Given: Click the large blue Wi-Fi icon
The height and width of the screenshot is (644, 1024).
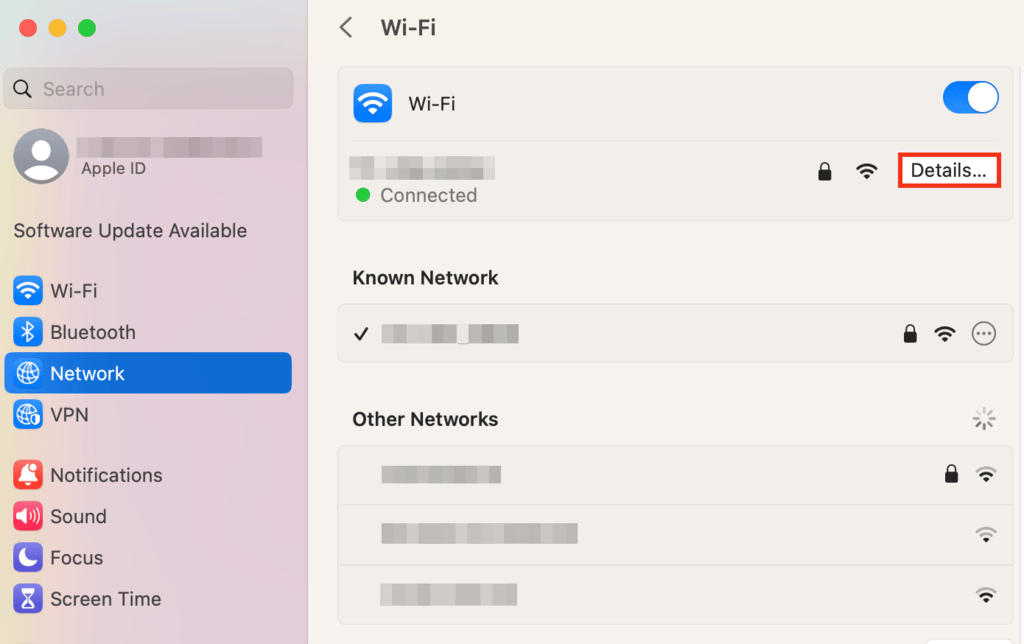Looking at the screenshot, I should (373, 103).
